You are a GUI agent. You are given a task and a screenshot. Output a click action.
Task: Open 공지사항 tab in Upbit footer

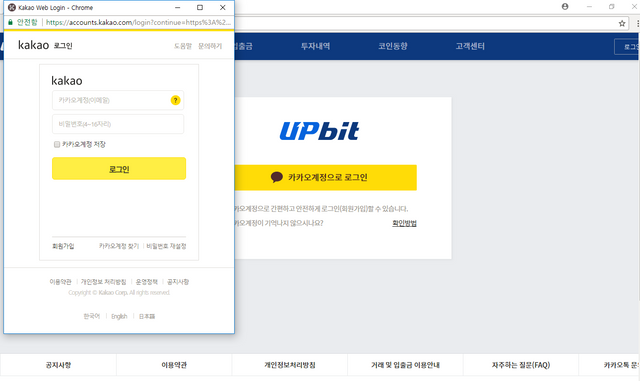pos(58,365)
